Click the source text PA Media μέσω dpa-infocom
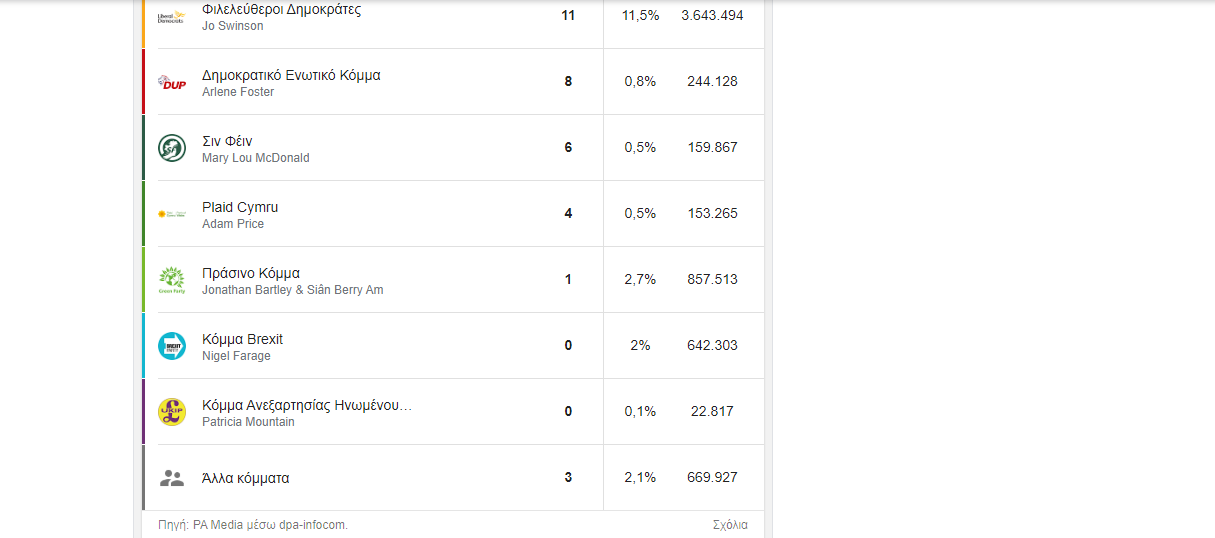Viewport: 1215px width, 538px height. tap(270, 525)
